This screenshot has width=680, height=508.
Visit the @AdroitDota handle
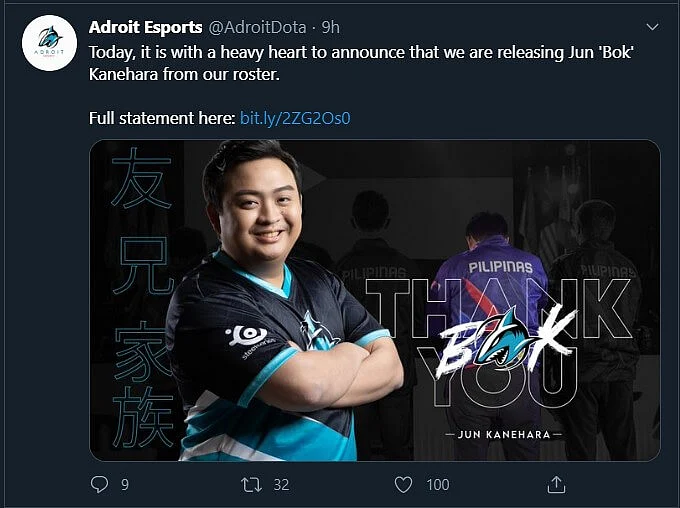pos(258,27)
